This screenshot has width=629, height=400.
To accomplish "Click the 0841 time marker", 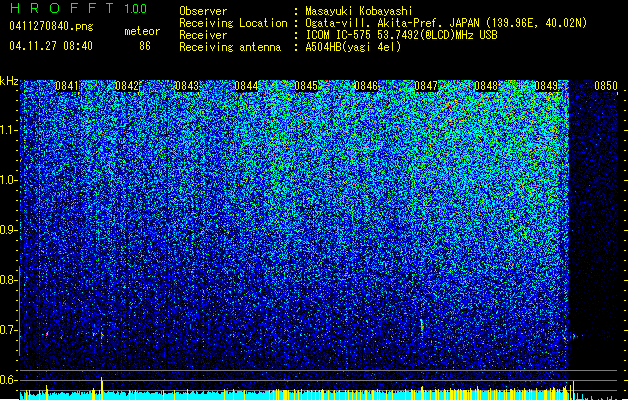I will click(67, 86).
